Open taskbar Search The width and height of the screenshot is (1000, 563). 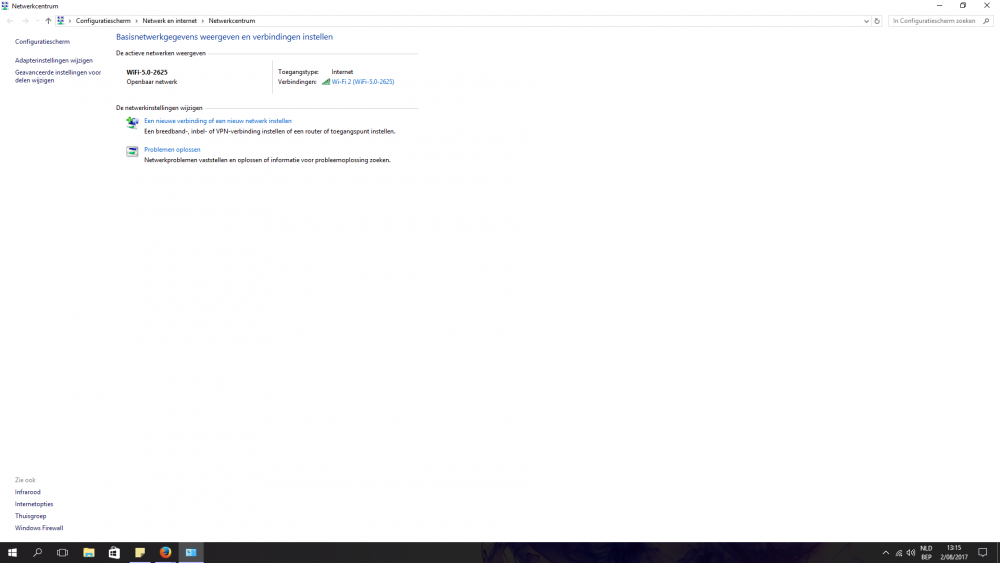(x=37, y=553)
